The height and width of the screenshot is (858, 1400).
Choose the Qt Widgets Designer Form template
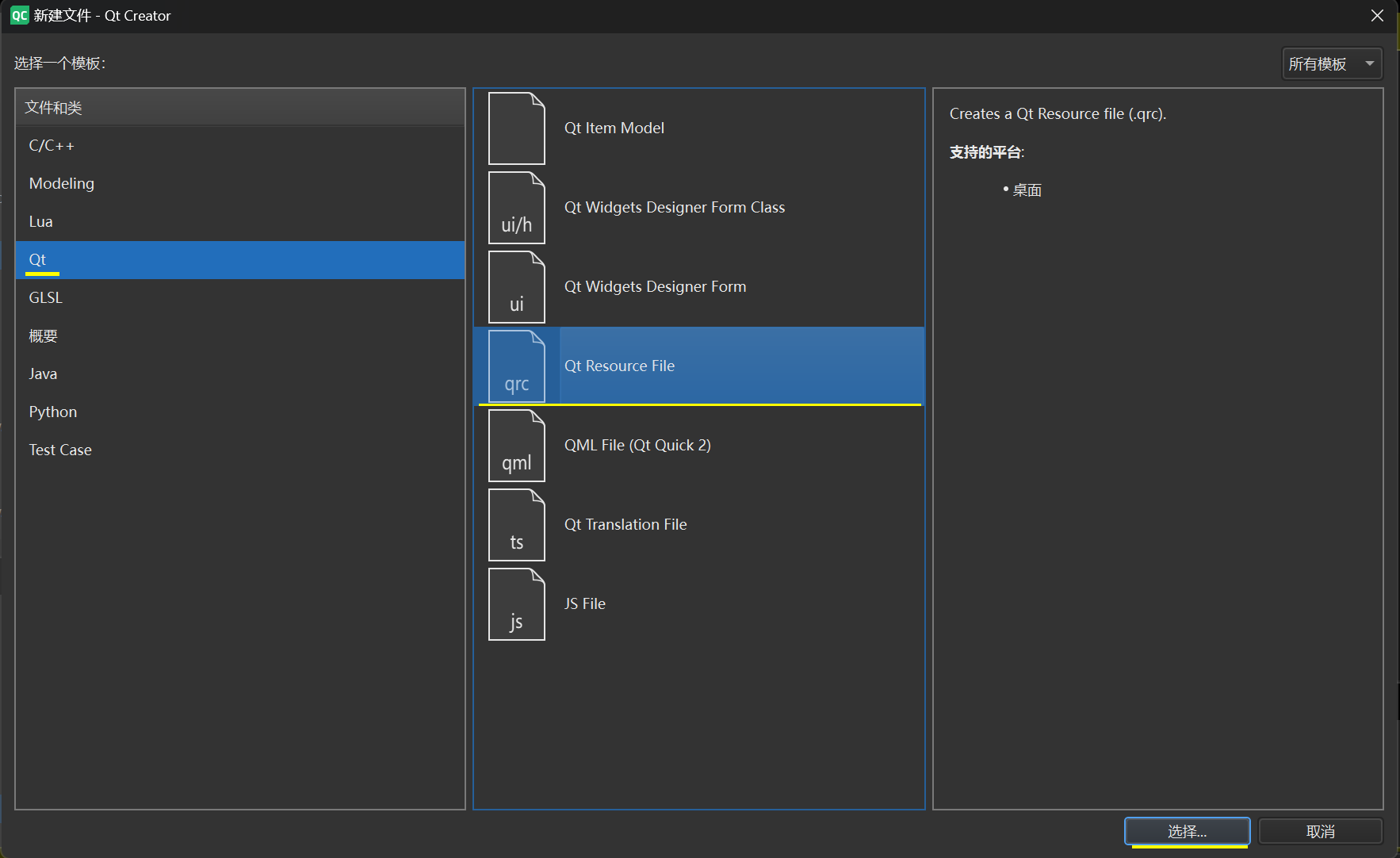(699, 287)
